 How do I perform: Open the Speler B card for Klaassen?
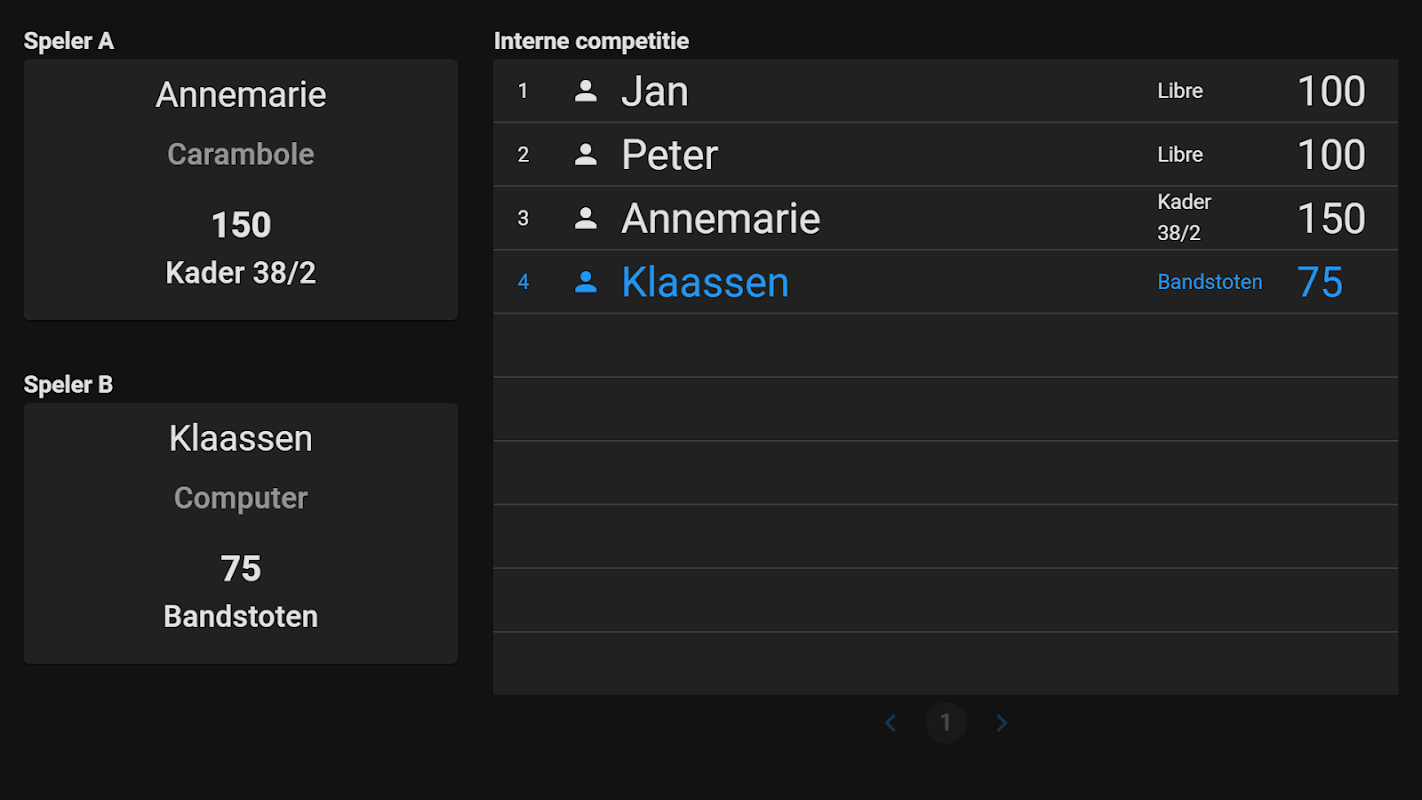point(241,534)
